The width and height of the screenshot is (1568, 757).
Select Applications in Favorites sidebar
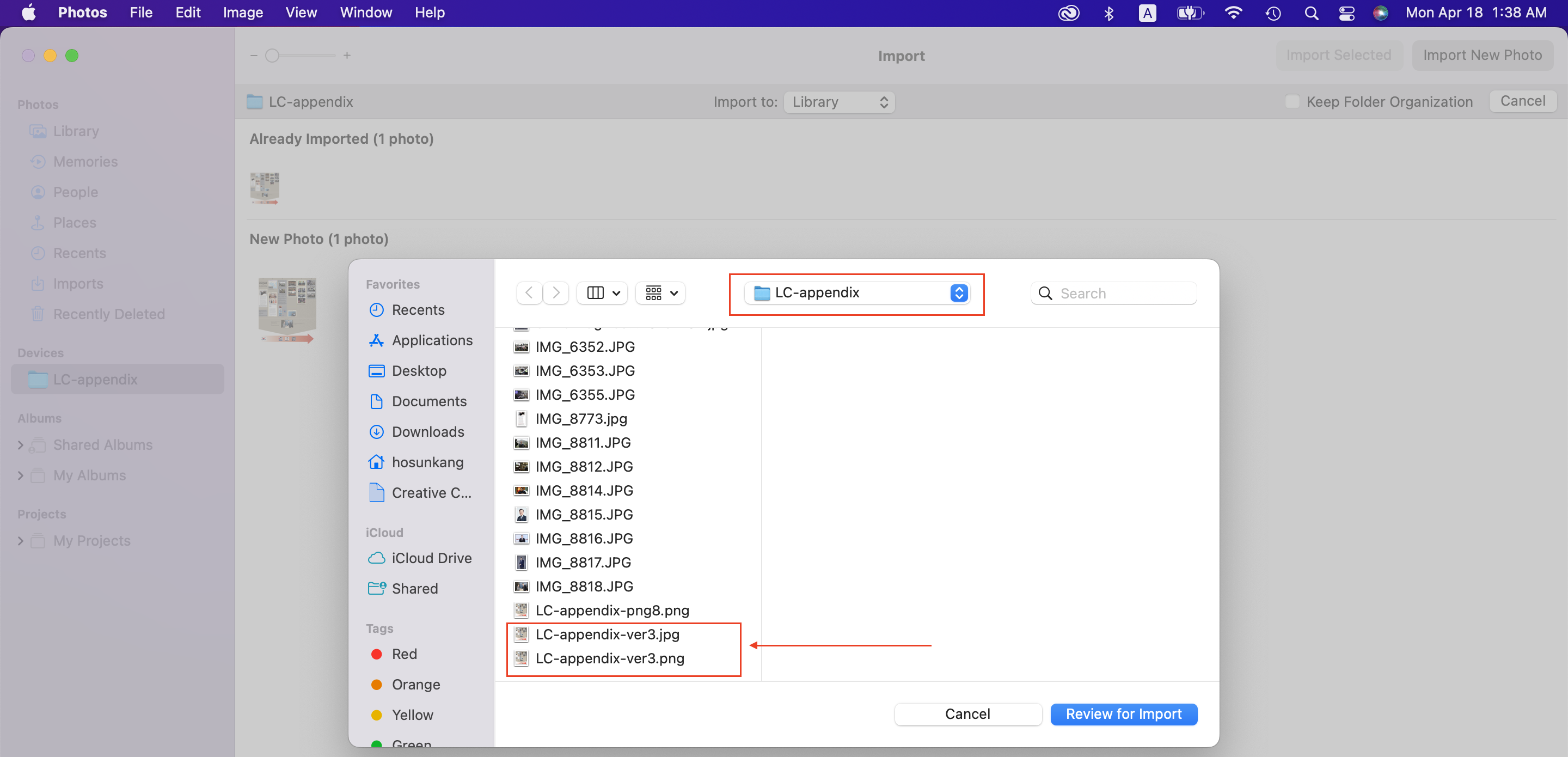point(432,340)
